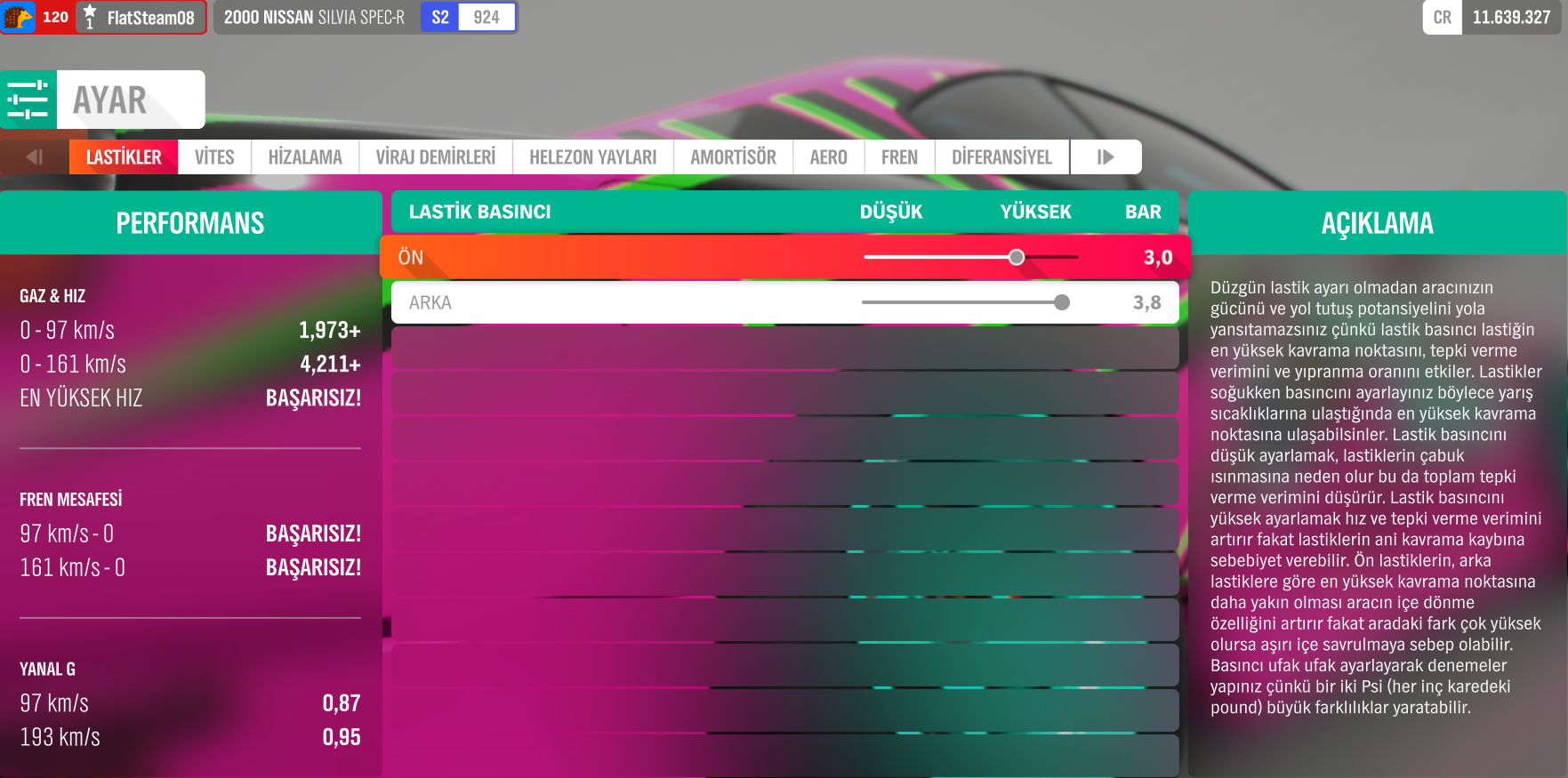
Task: Click the 0 - 161 km/s acceleration value 4,211+
Action: pyautogui.click(x=331, y=365)
